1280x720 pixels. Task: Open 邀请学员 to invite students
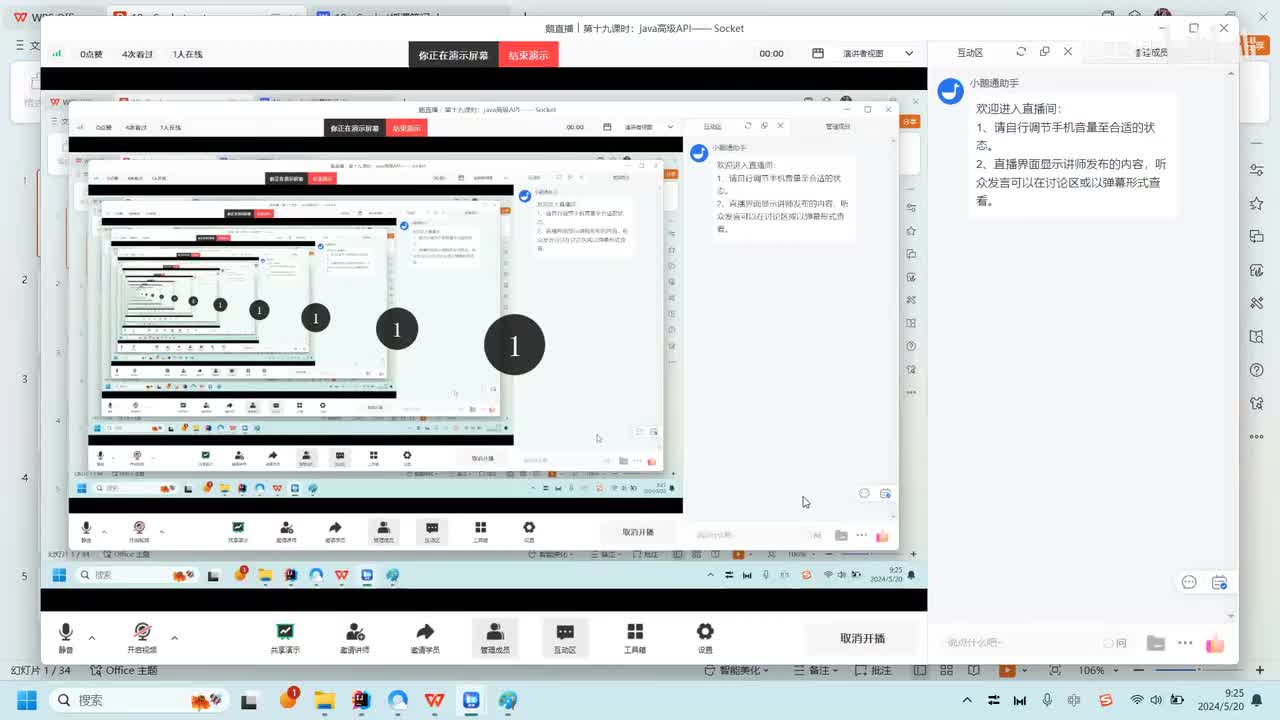[425, 637]
